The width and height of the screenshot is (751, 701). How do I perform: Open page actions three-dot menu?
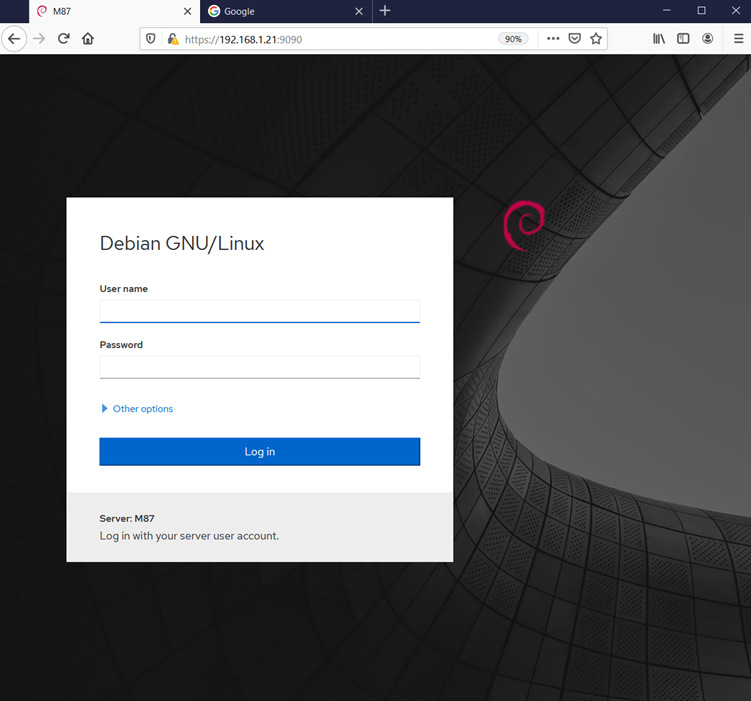click(553, 39)
